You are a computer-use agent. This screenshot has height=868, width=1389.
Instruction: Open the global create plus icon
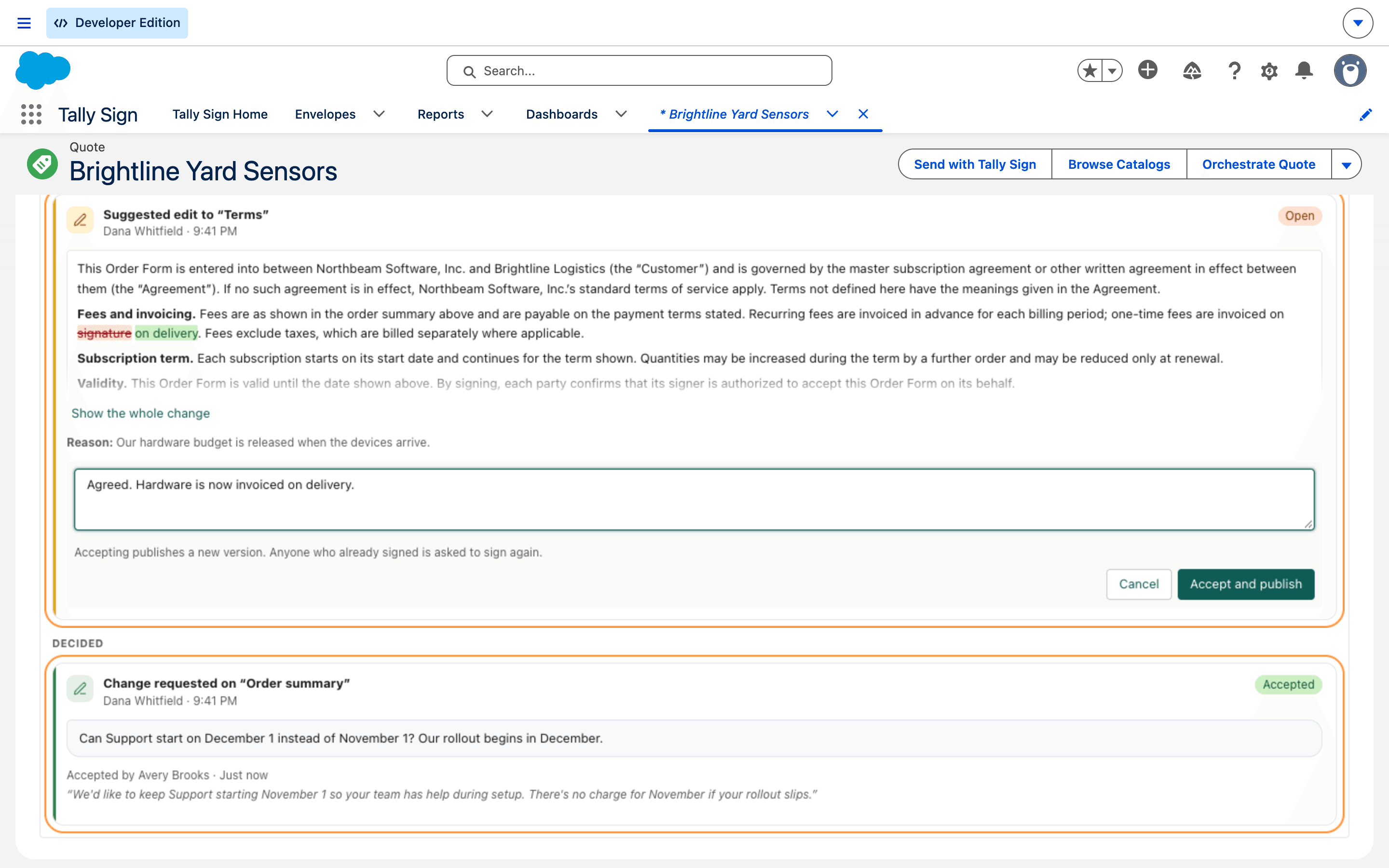coord(1147,70)
